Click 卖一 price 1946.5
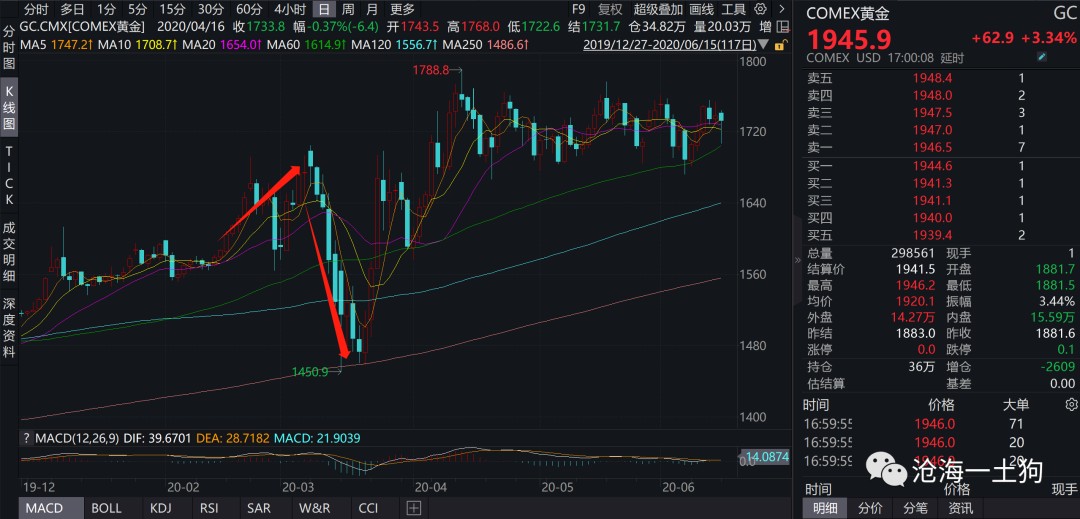The width and height of the screenshot is (1080, 519). (x=933, y=147)
